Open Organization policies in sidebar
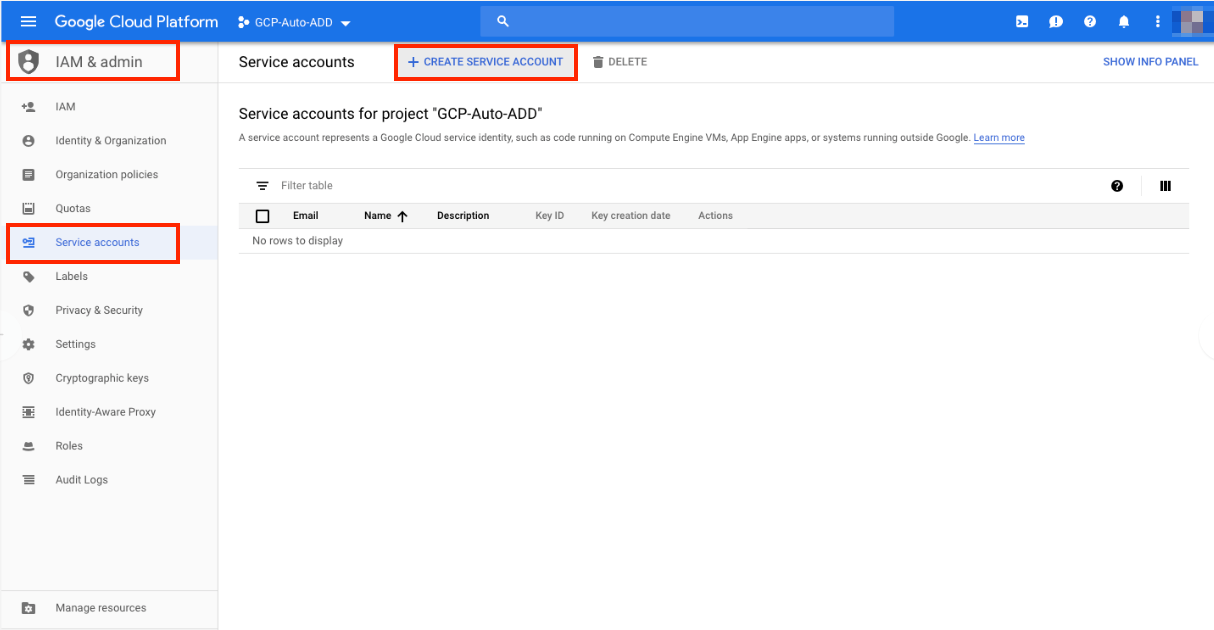This screenshot has width=1214, height=630. pyautogui.click(x=109, y=175)
